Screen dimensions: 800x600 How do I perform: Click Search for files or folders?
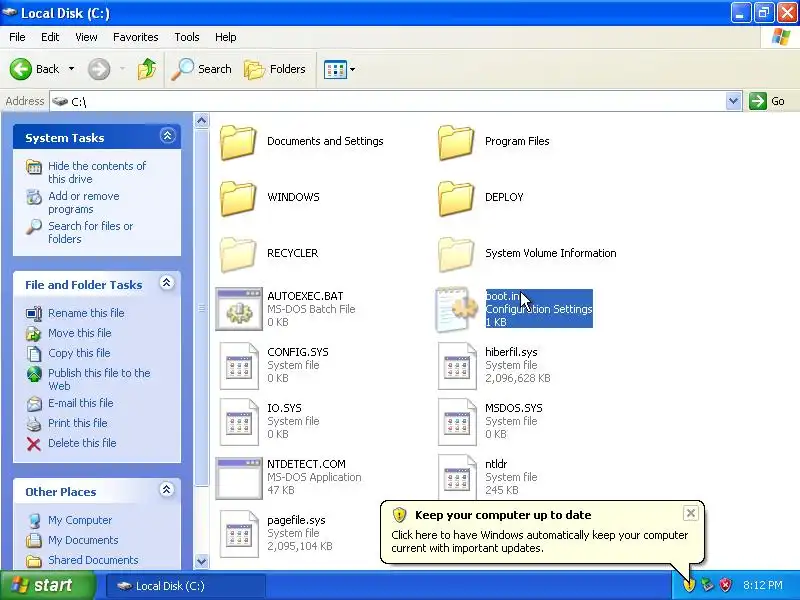pyautogui.click(x=90, y=232)
